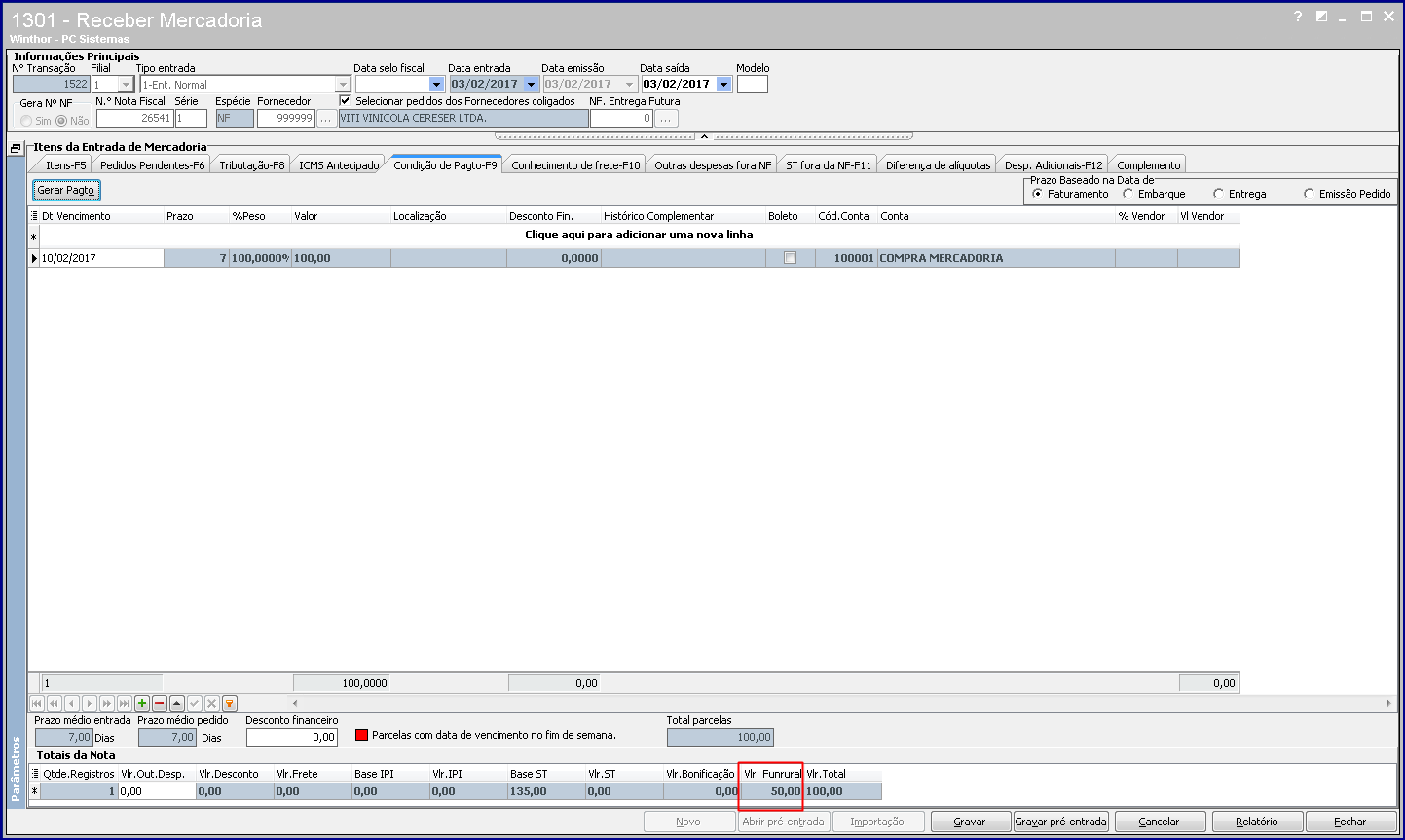1405x840 pixels.
Task: Add new installment with green plus icon
Action: point(142,703)
